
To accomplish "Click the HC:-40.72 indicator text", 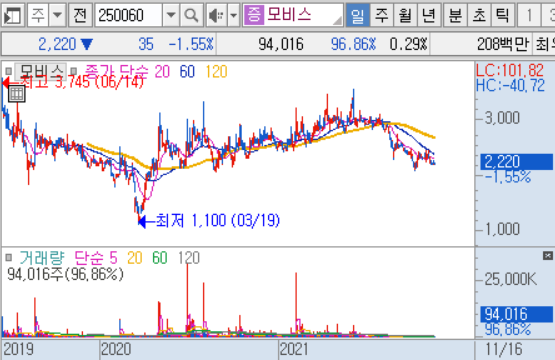I will tap(510, 86).
